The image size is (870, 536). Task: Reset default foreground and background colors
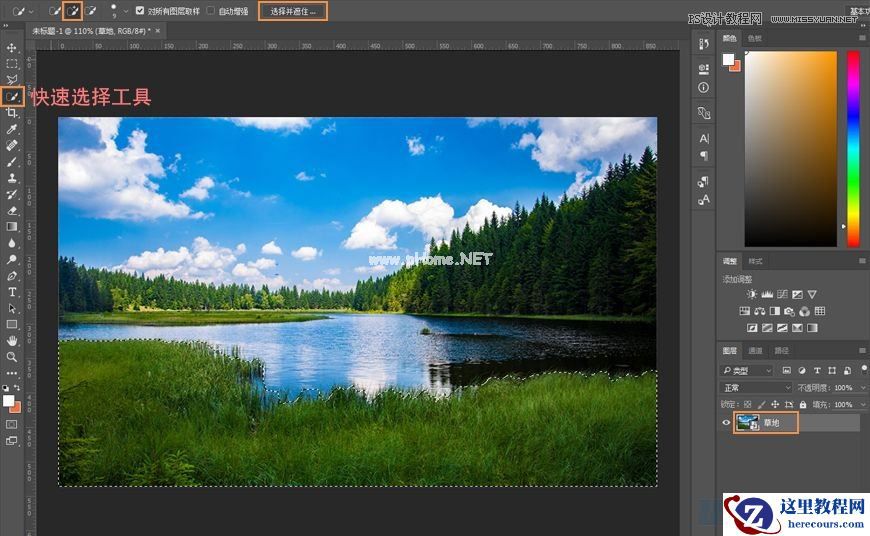coord(6,388)
